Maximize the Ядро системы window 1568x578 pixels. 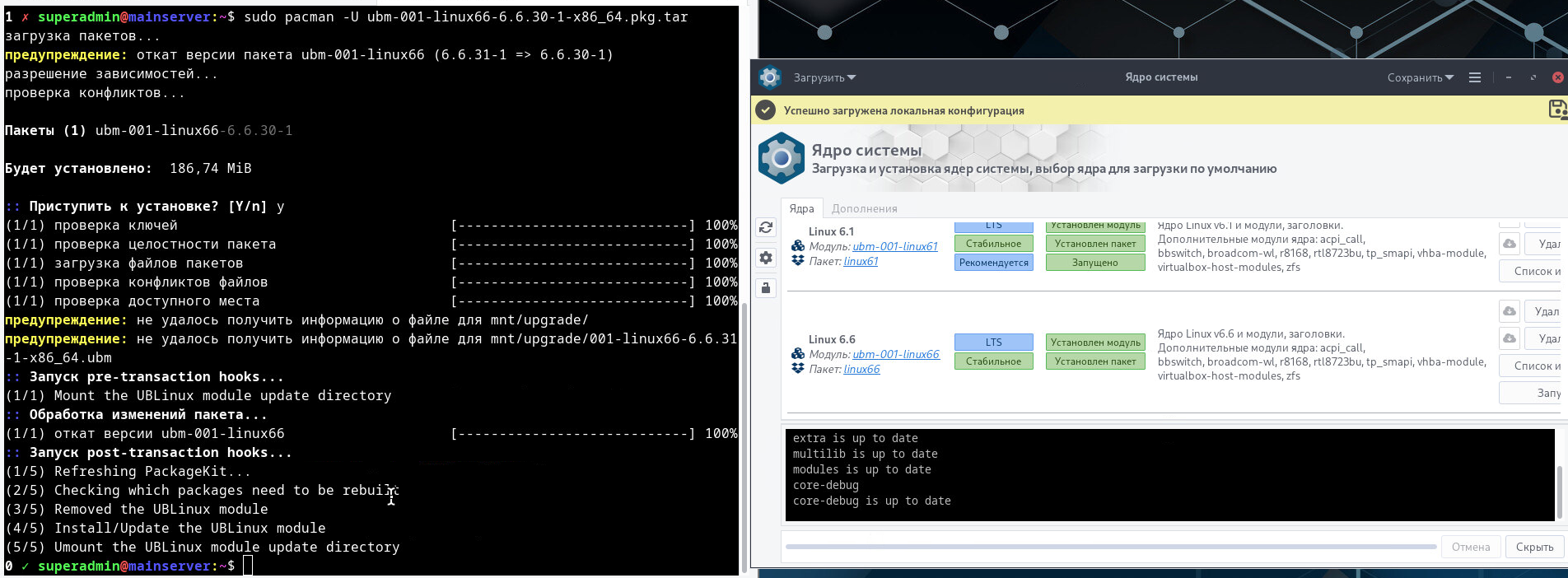point(1533,77)
